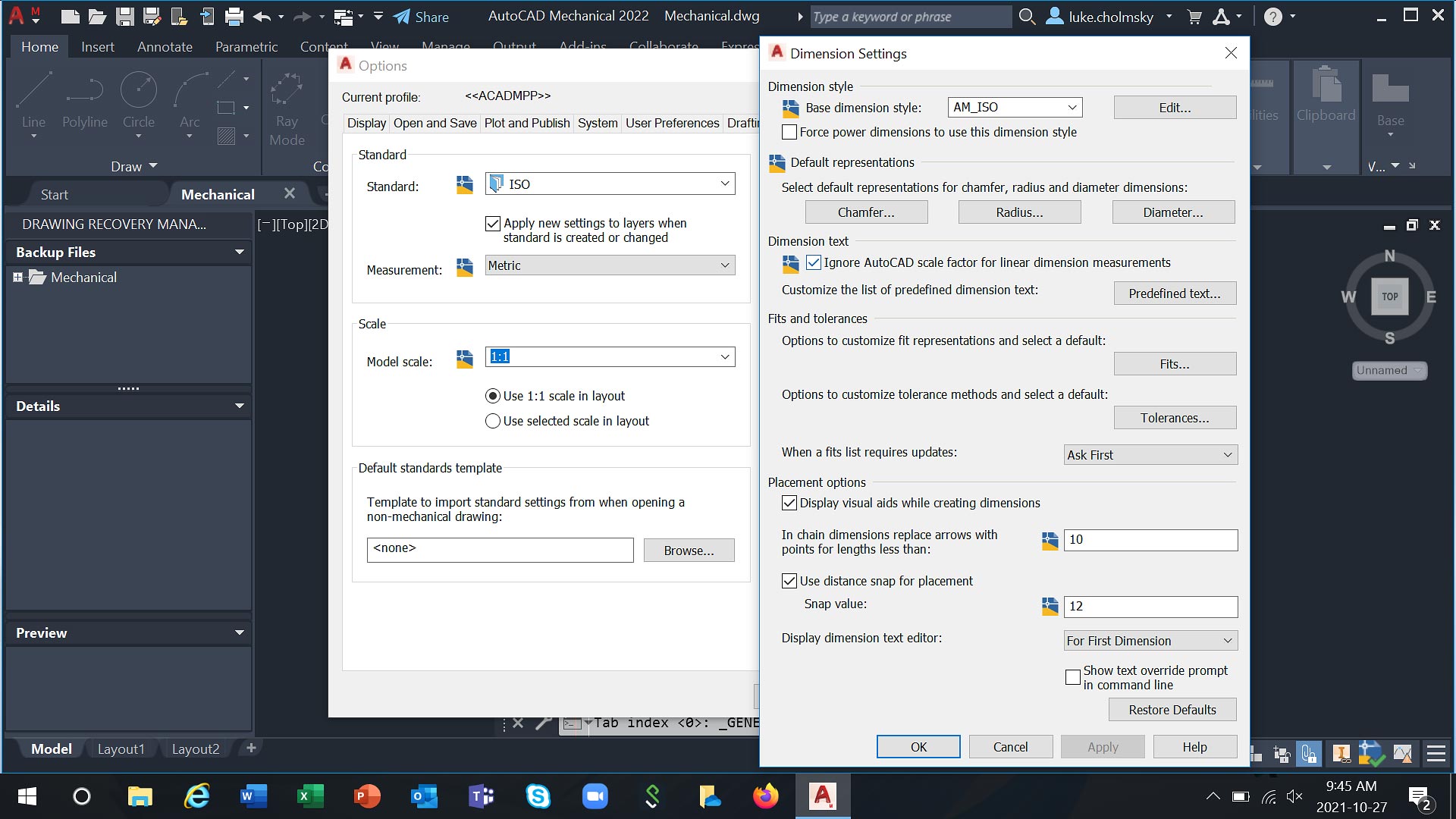Click the Snap value input field
The image size is (1456, 819).
pos(1150,607)
